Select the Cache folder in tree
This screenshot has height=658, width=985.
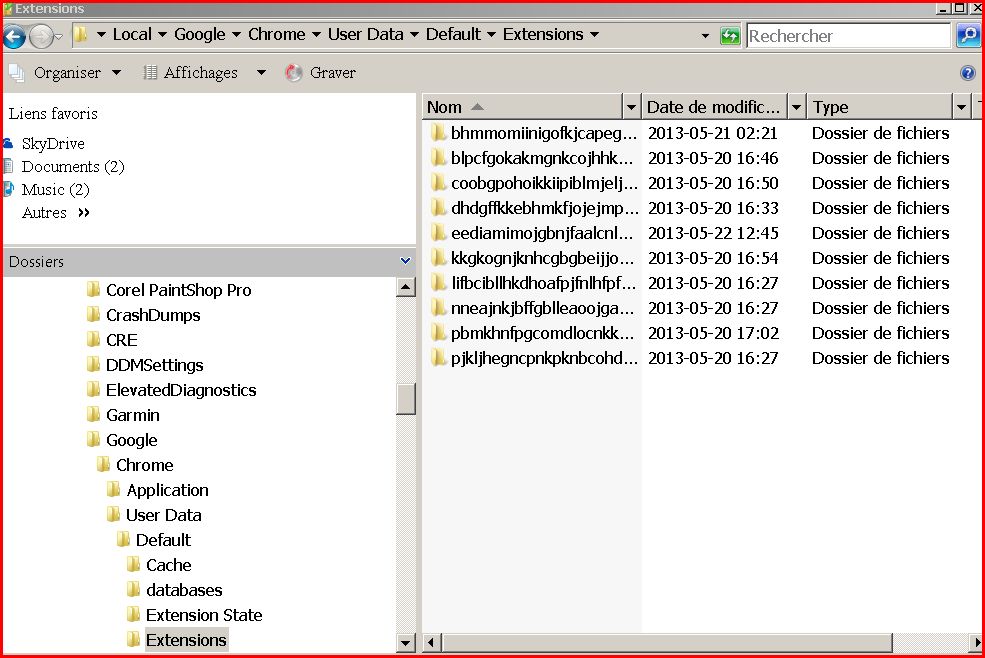168,565
